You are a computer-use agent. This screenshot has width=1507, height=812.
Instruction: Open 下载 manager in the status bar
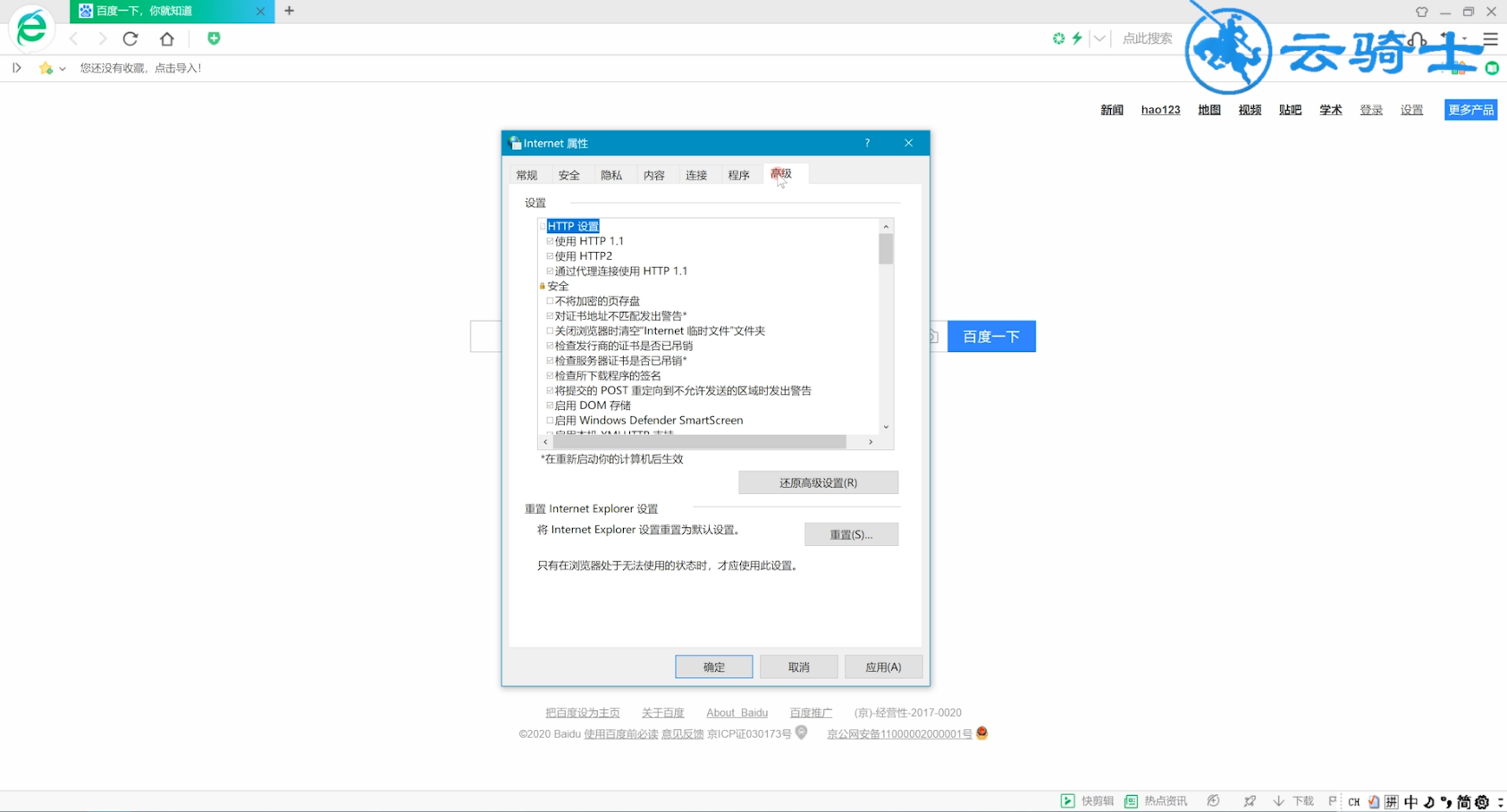1293,801
